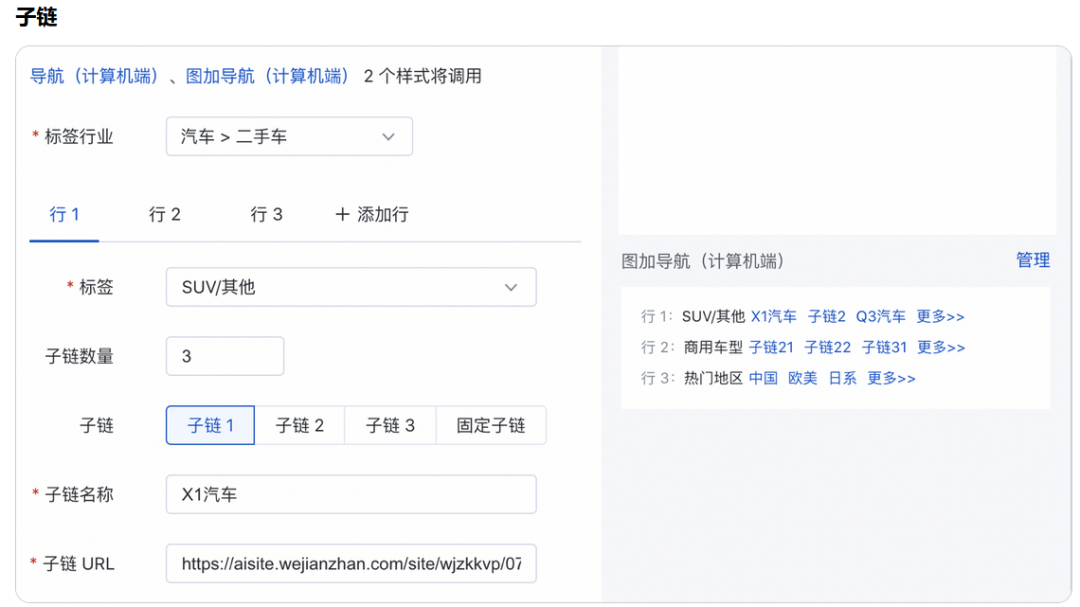The height and width of the screenshot is (607, 1080).
Task: Switch to 行 1 tab
Action: click(x=64, y=215)
